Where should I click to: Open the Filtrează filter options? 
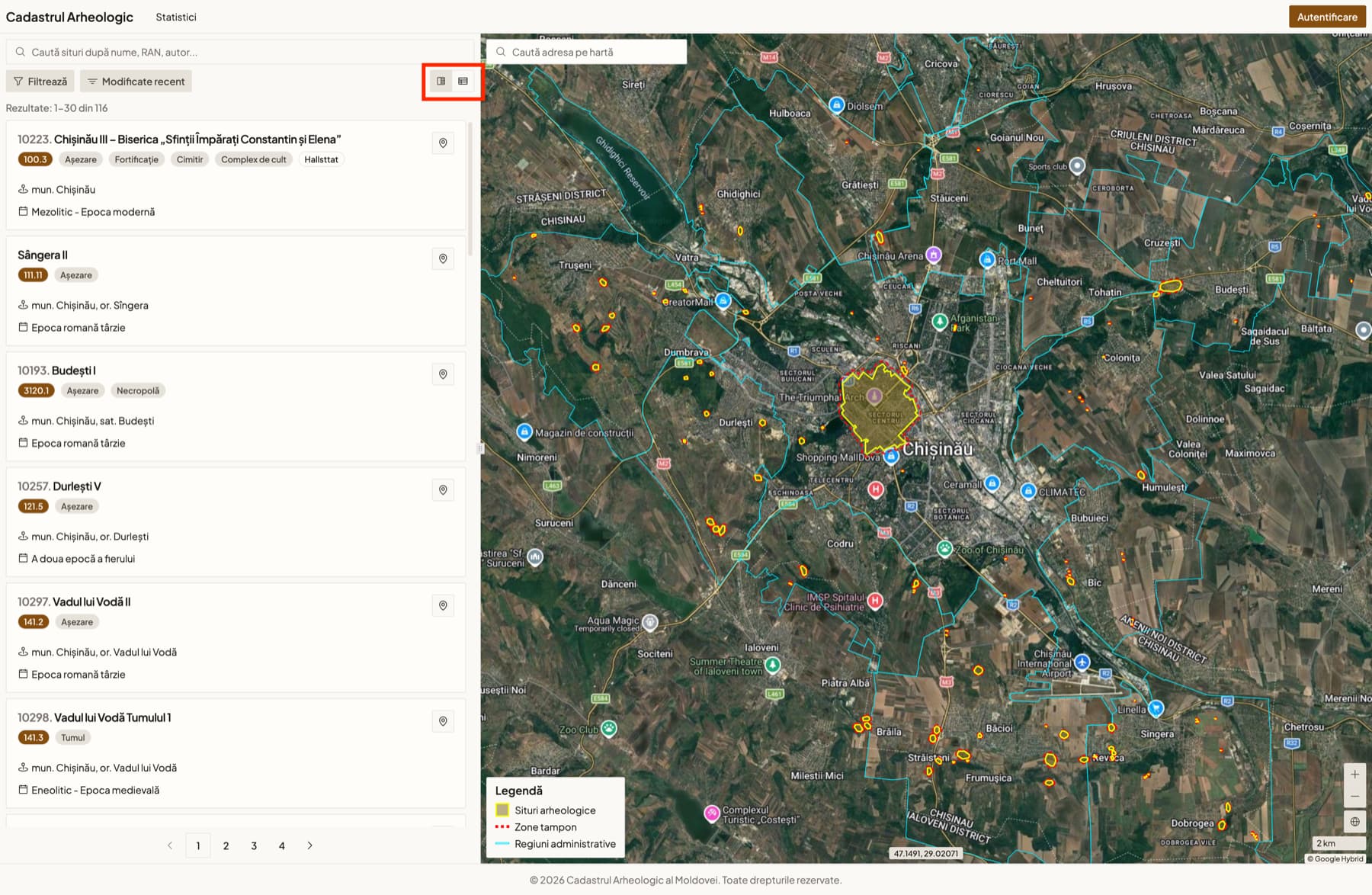pyautogui.click(x=40, y=82)
